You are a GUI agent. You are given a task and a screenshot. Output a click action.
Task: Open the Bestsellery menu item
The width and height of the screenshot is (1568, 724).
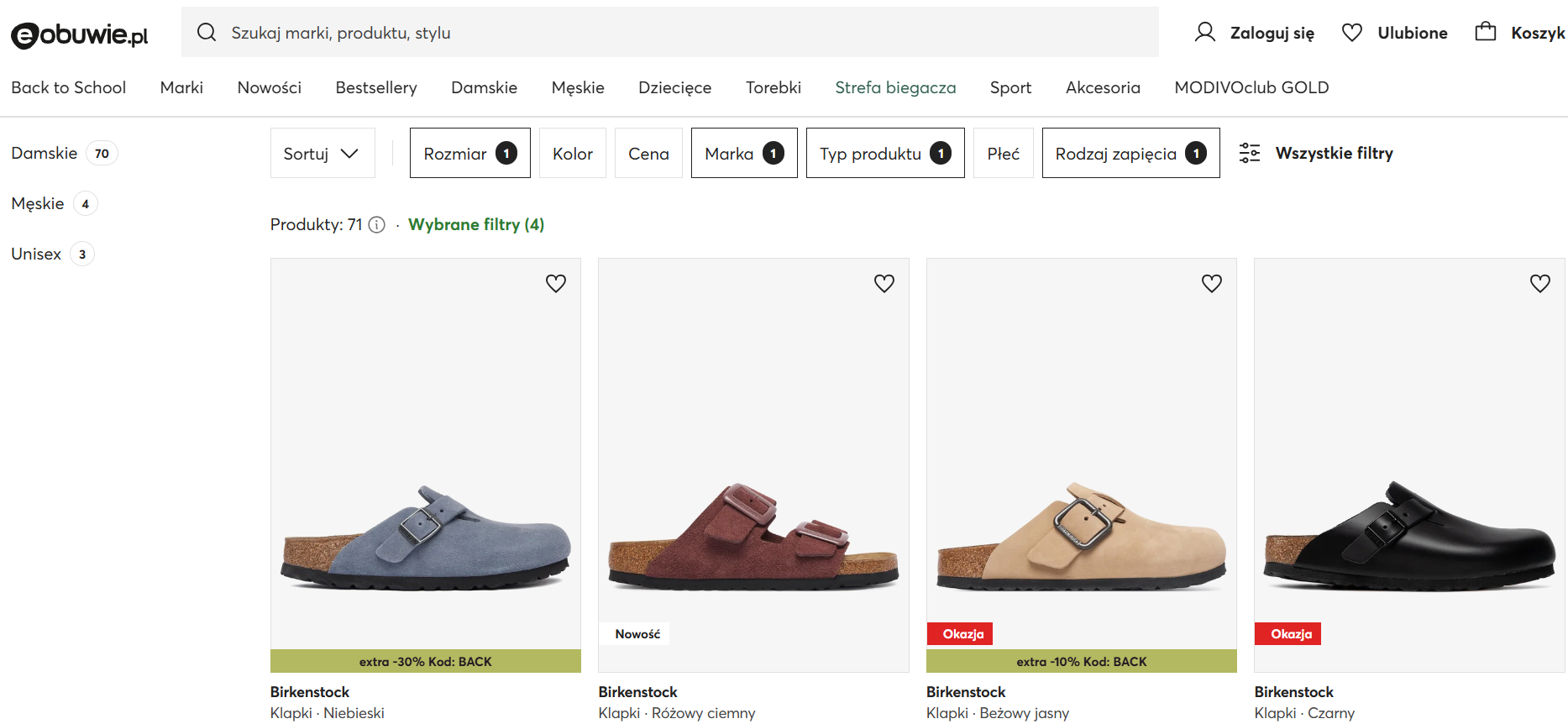[x=376, y=87]
